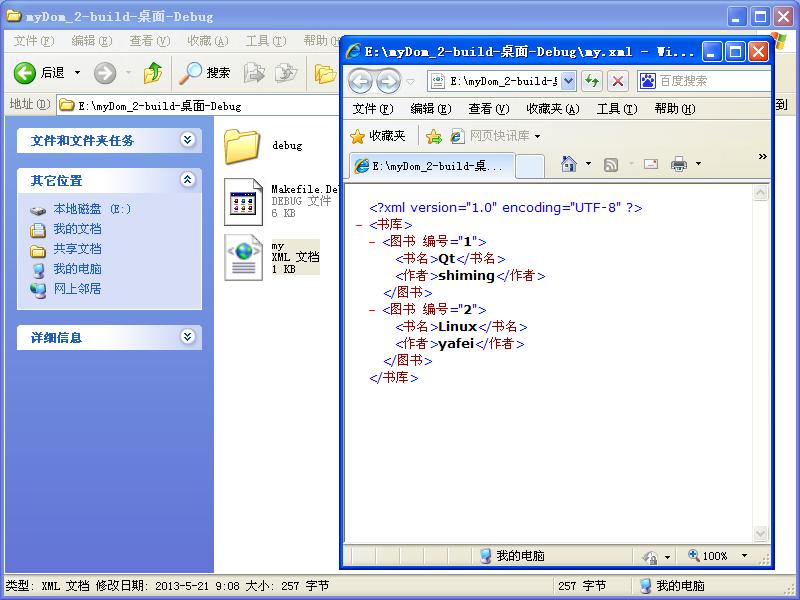Collapse the 书库 root XML node

coord(359,225)
